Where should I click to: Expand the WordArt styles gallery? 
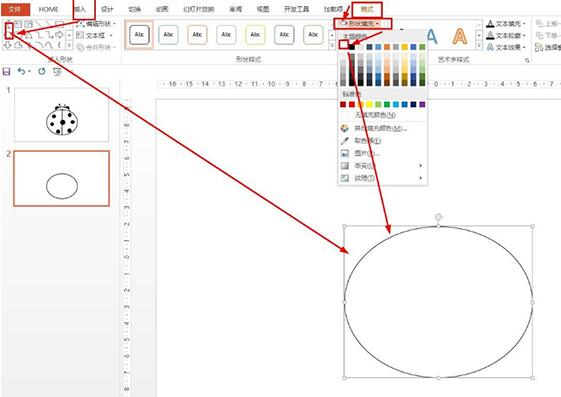click(x=479, y=46)
